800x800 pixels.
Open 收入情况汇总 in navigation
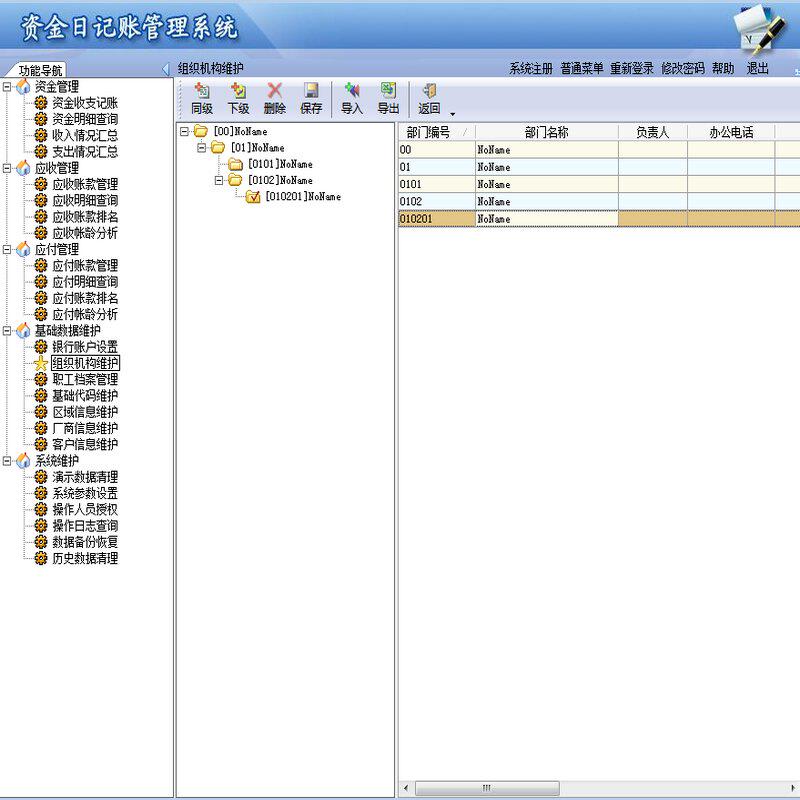coord(85,136)
